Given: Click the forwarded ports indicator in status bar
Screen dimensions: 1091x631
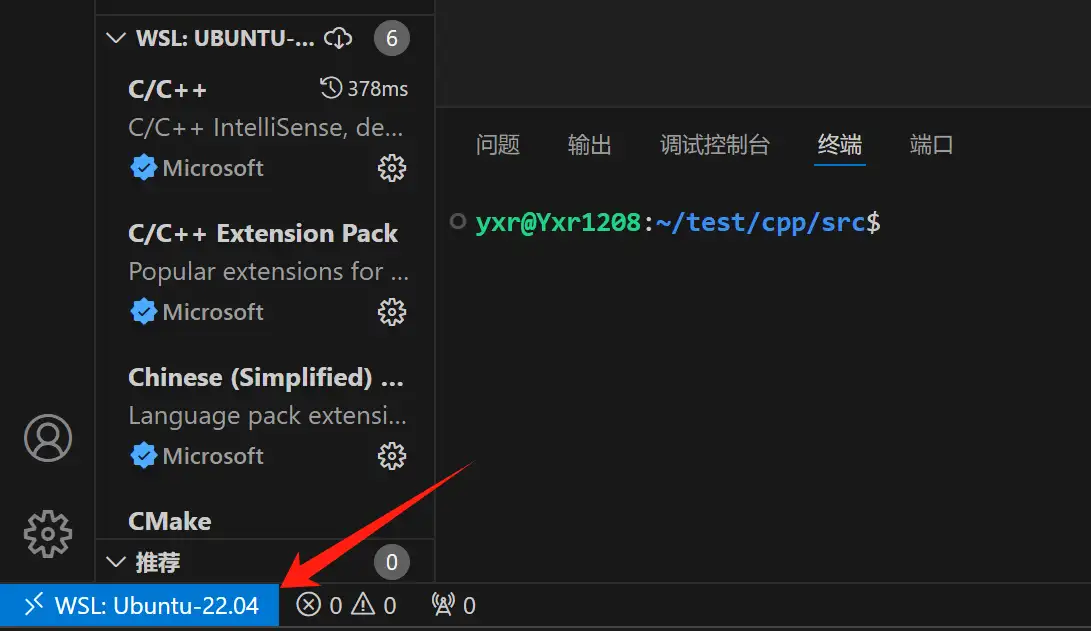Looking at the screenshot, I should click(x=451, y=604).
